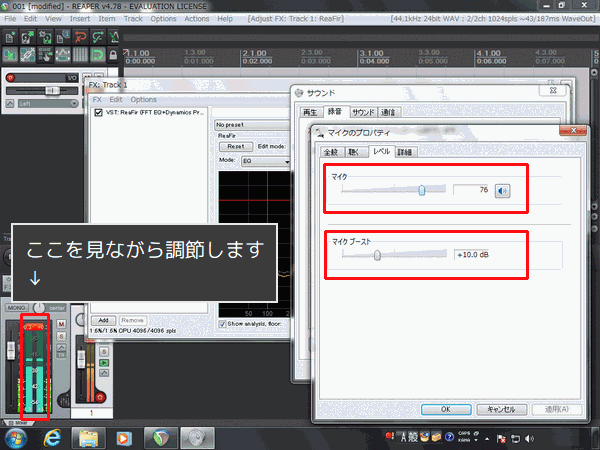
Task: Click the solo S button on track 1
Action: click(x=101, y=343)
